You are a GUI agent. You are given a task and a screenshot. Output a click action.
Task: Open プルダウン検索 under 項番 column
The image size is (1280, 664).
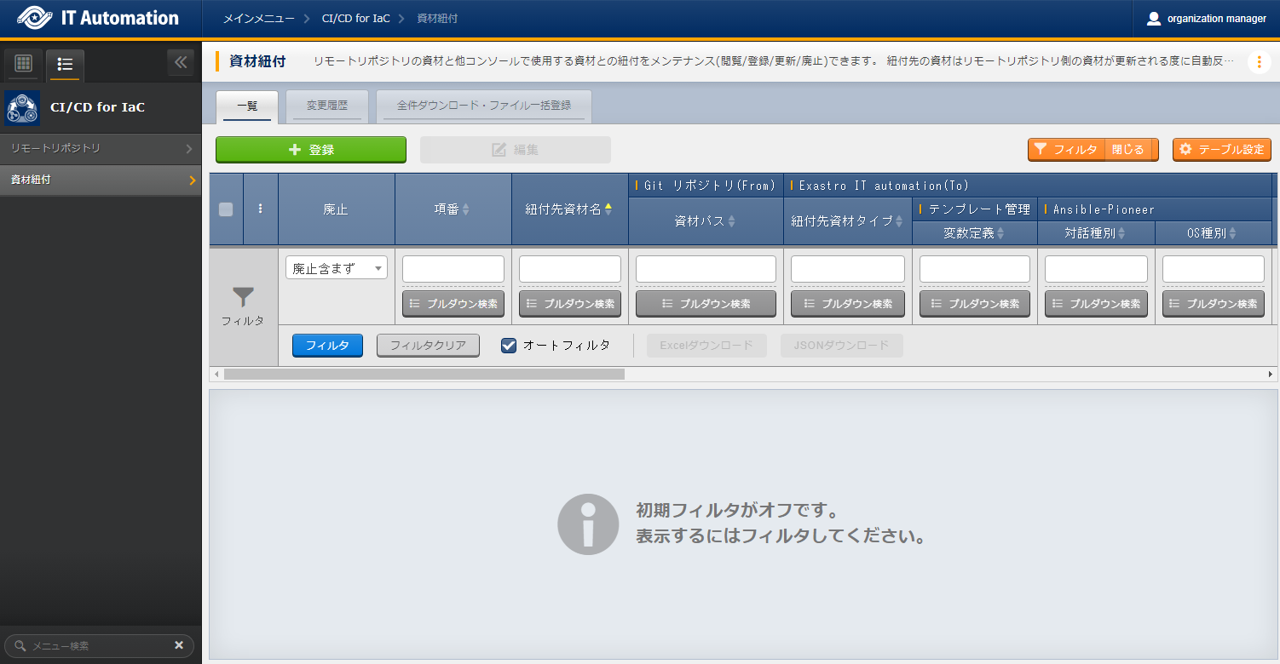click(x=453, y=304)
